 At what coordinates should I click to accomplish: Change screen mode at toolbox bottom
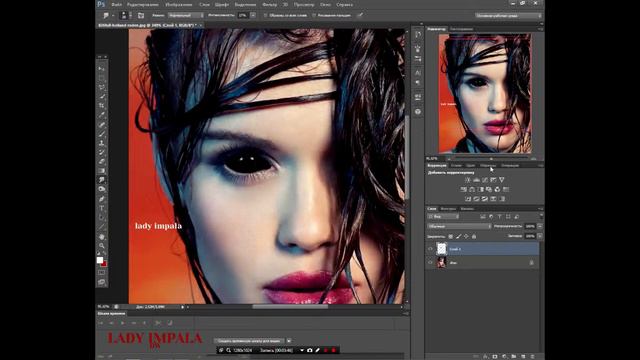pos(102,282)
